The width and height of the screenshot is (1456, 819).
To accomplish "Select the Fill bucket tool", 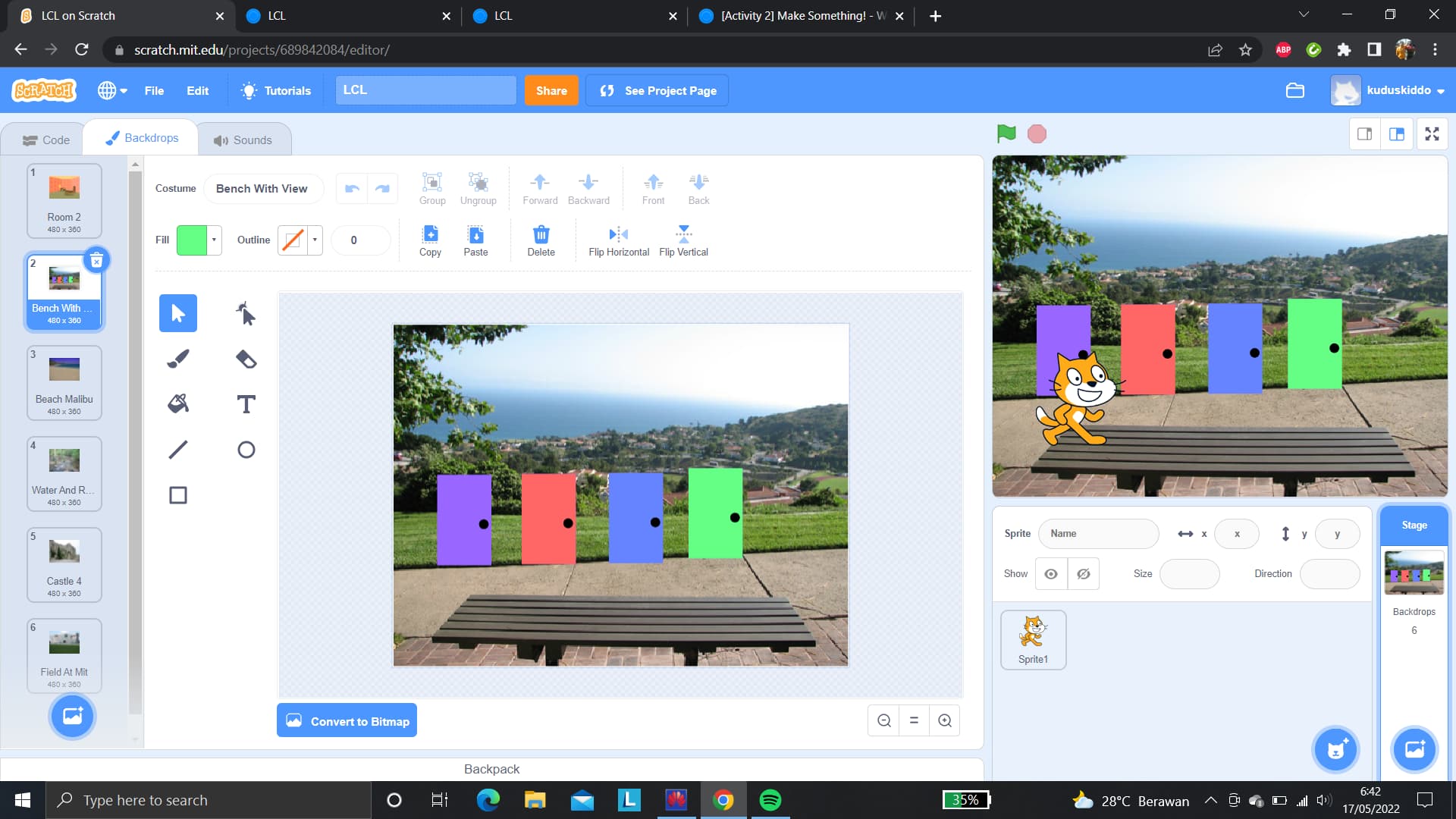I will 177,404.
